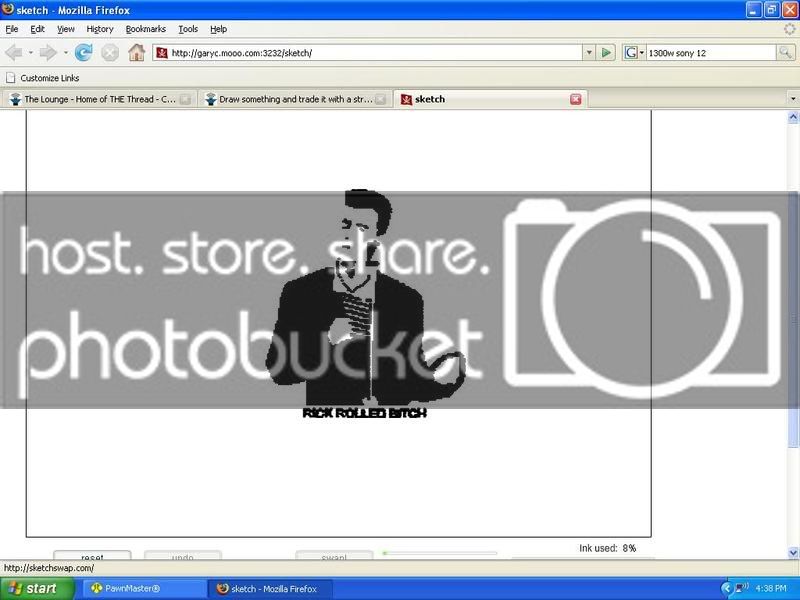Click the vertical scrollbar thumb
This screenshot has height=600, width=800.
793,319
